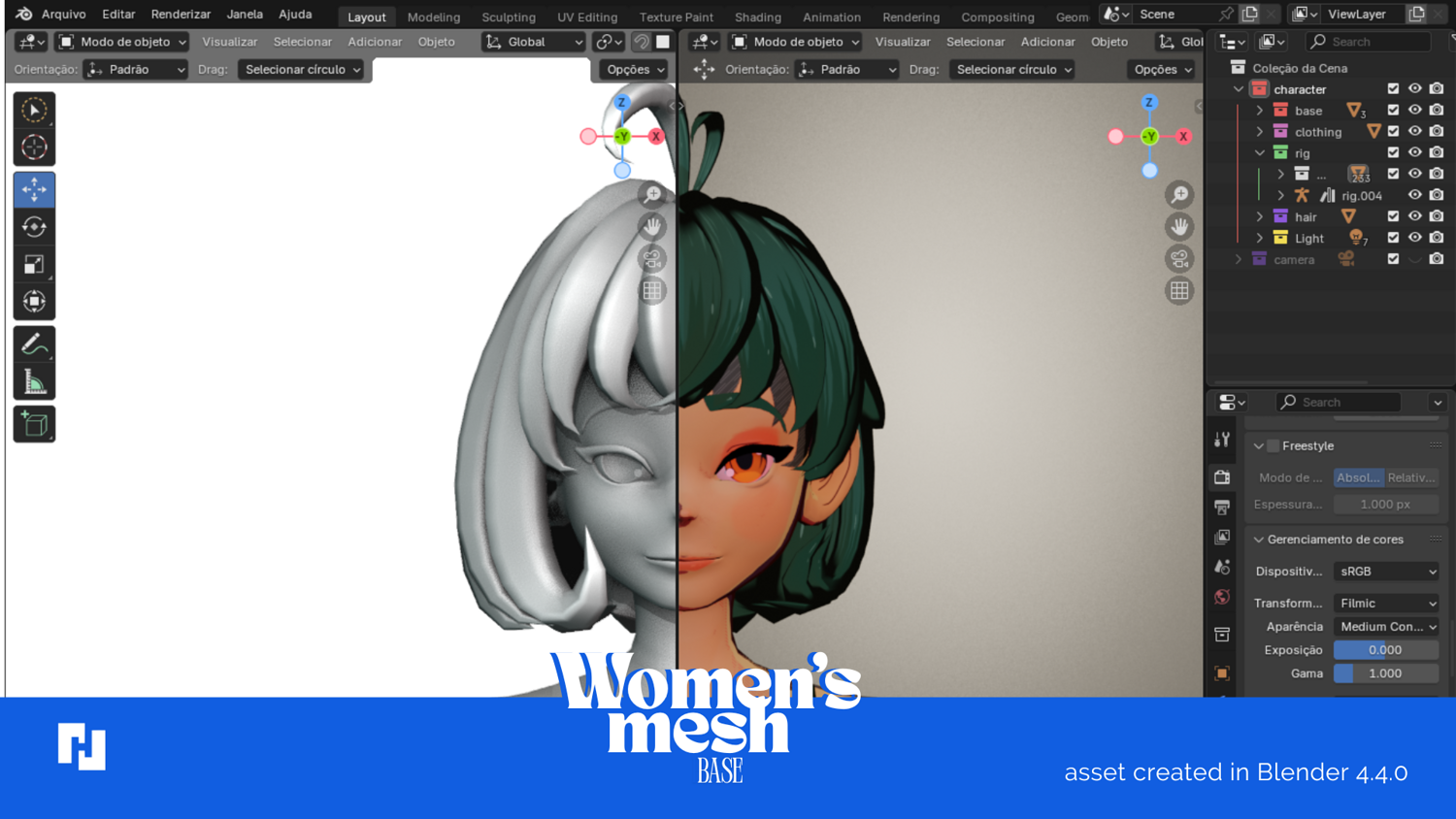Screen dimensions: 1456x819
Task: Choose the Move tool in the toolbar
Action: 34,189
